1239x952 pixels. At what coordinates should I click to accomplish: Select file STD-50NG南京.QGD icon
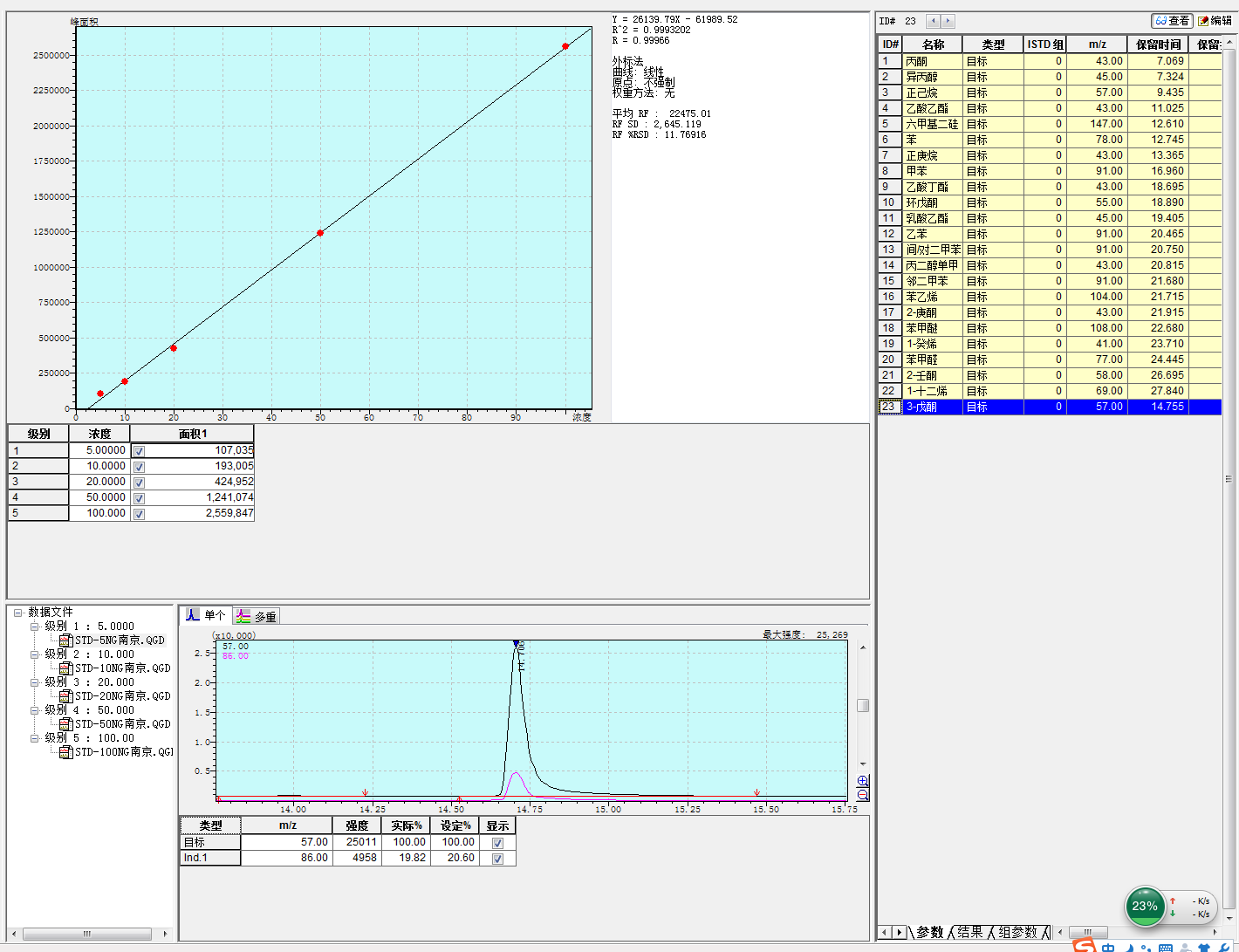(65, 724)
